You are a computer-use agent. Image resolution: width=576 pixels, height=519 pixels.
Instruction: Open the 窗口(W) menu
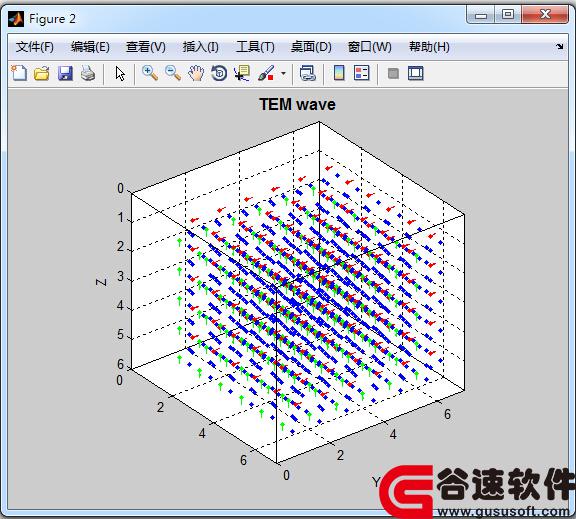click(x=370, y=47)
